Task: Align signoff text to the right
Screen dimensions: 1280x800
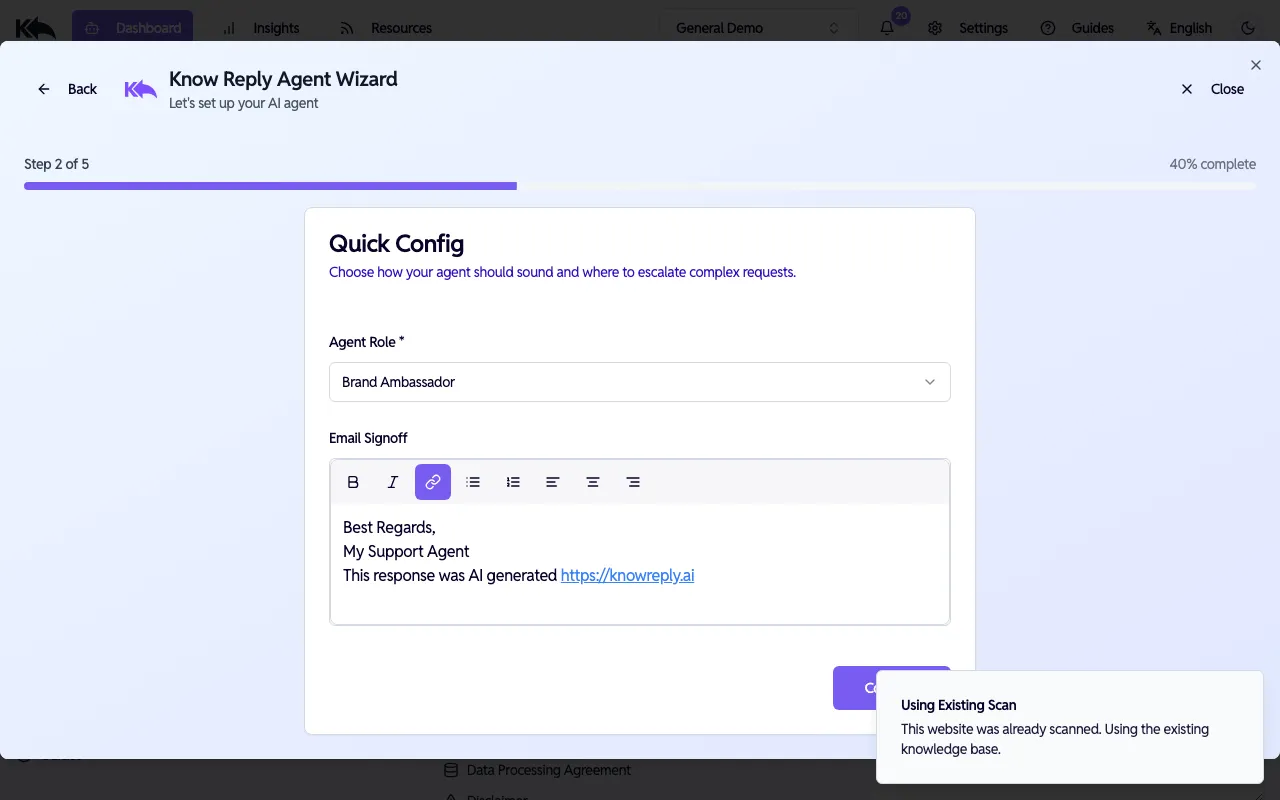Action: pos(632,482)
